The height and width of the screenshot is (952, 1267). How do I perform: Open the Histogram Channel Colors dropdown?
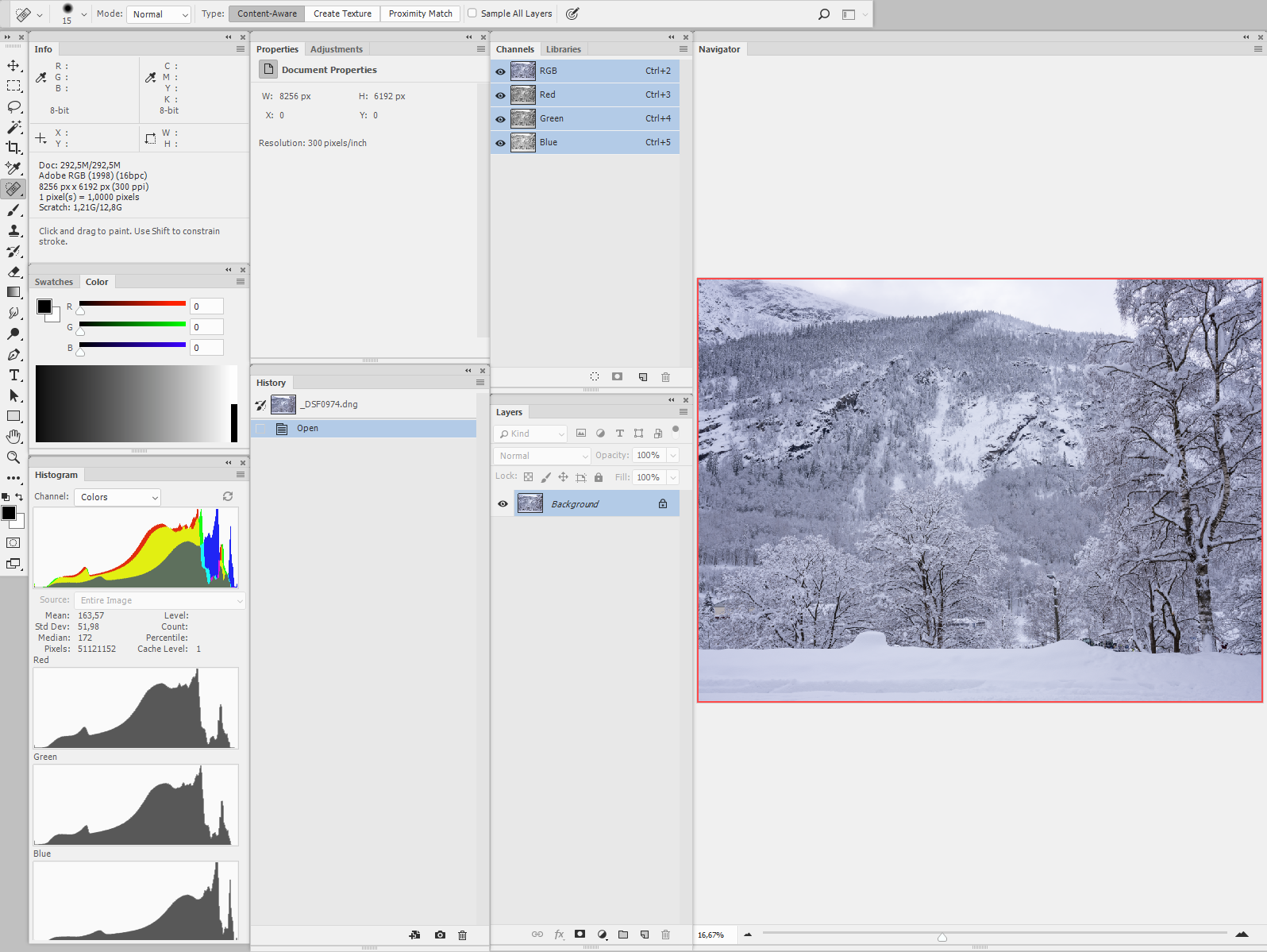click(x=117, y=497)
